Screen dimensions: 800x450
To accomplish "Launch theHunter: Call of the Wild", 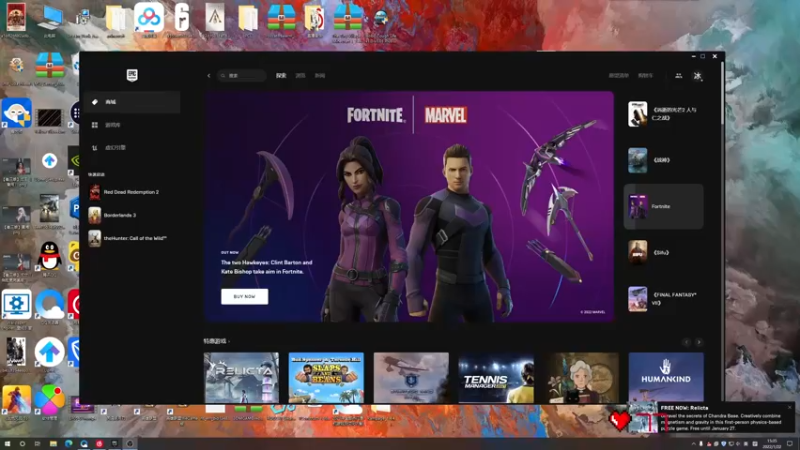I will coord(135,238).
